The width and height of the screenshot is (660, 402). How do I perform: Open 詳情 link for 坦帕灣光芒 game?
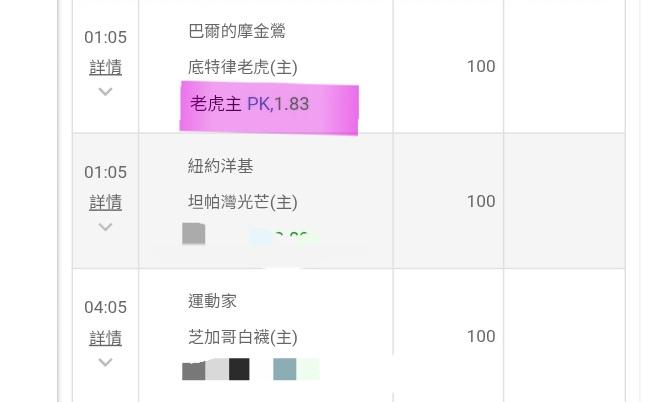[x=105, y=202]
